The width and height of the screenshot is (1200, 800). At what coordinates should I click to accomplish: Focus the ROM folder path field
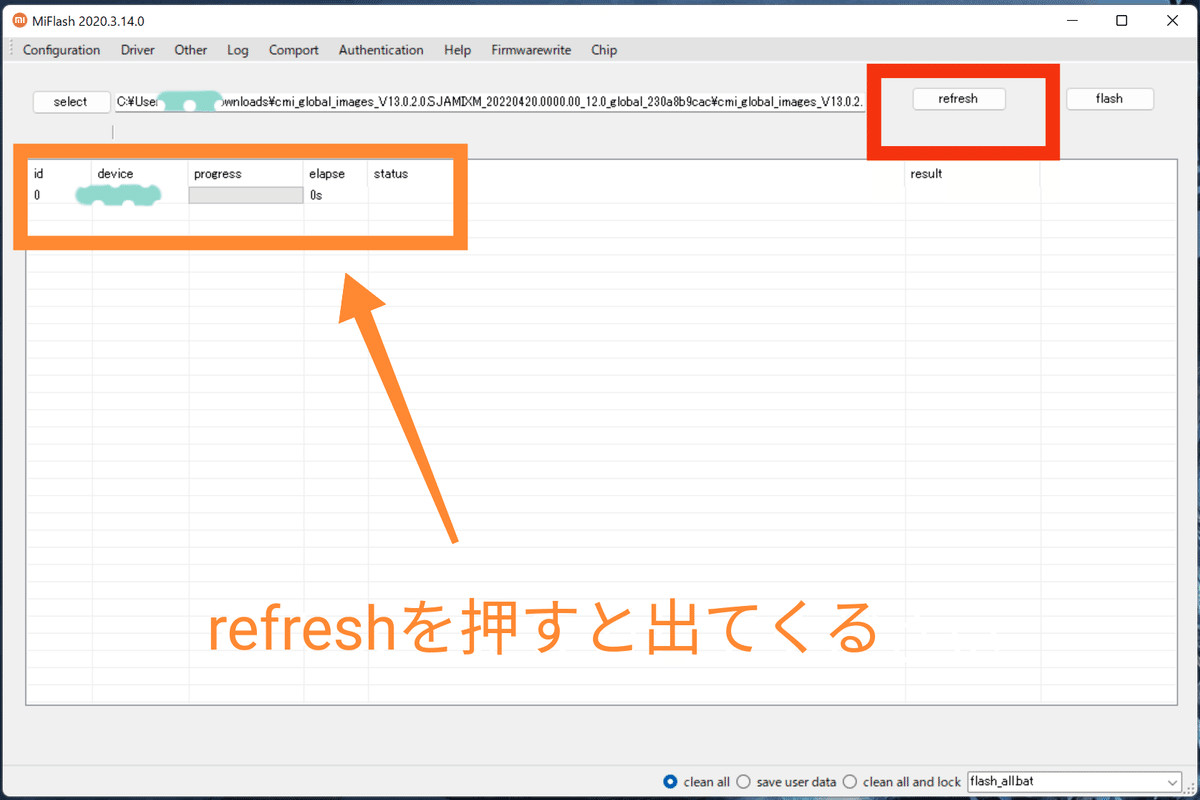coord(490,102)
